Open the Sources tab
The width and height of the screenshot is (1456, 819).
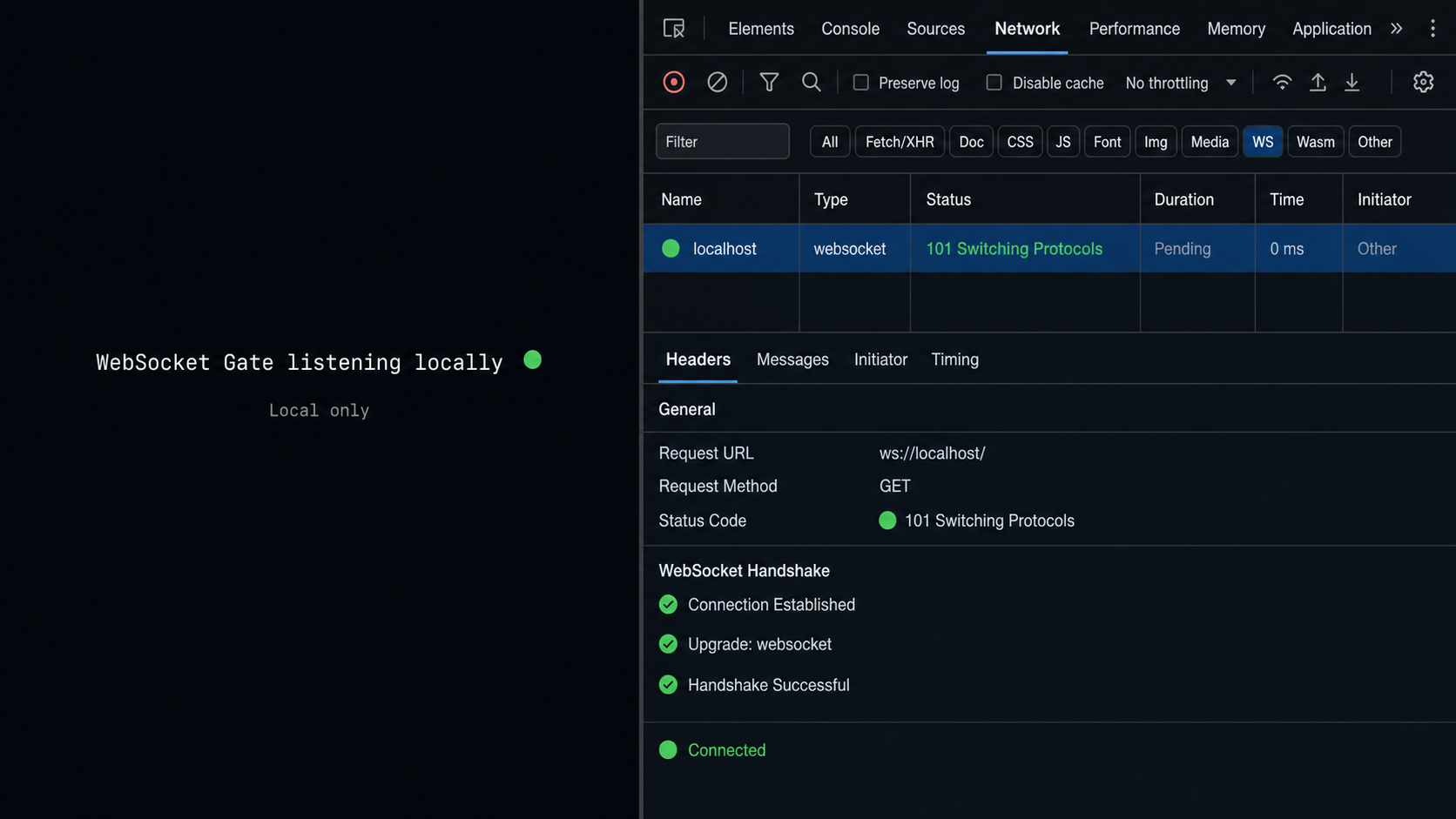point(936,29)
